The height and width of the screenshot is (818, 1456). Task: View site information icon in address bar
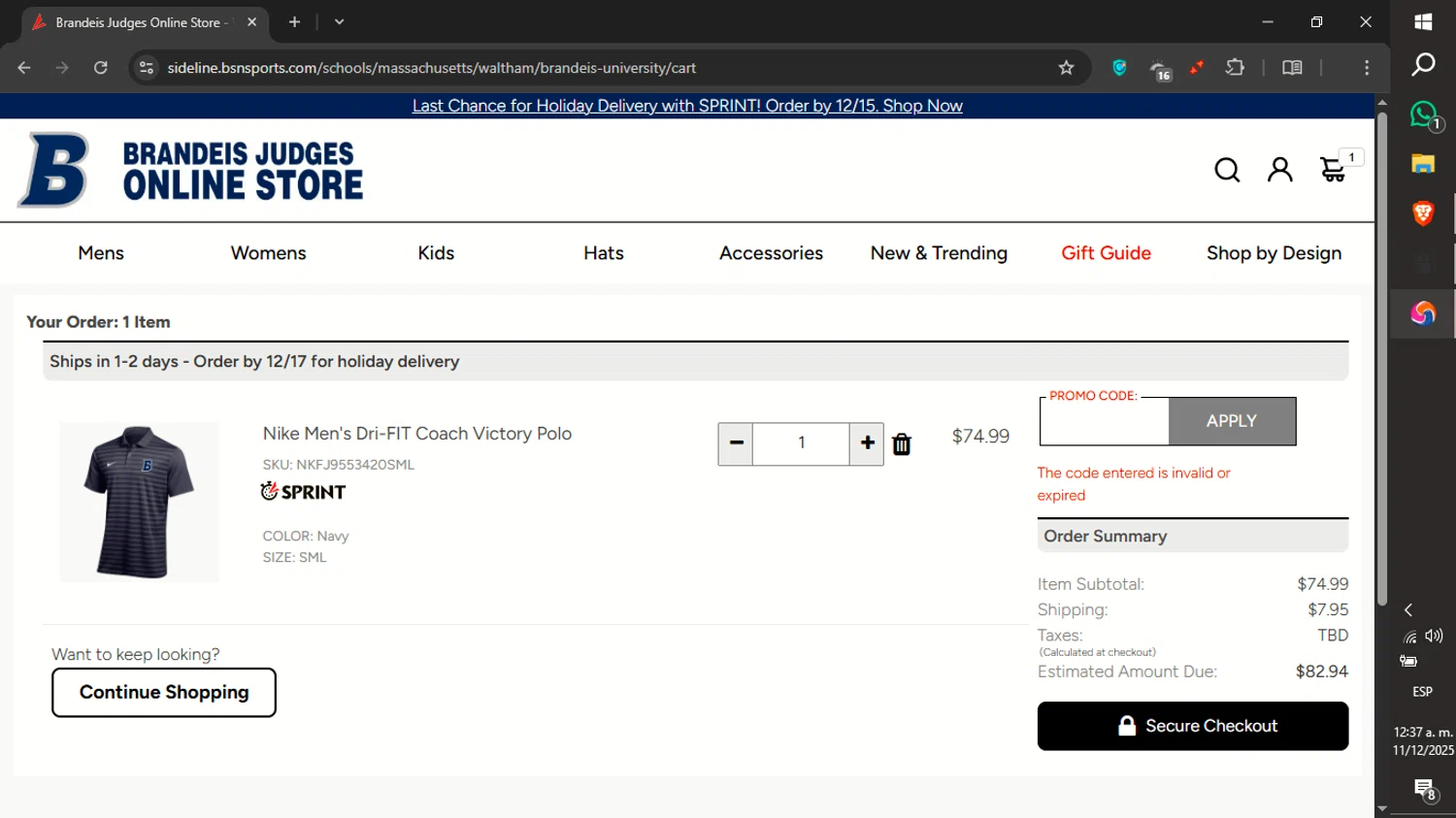147,68
